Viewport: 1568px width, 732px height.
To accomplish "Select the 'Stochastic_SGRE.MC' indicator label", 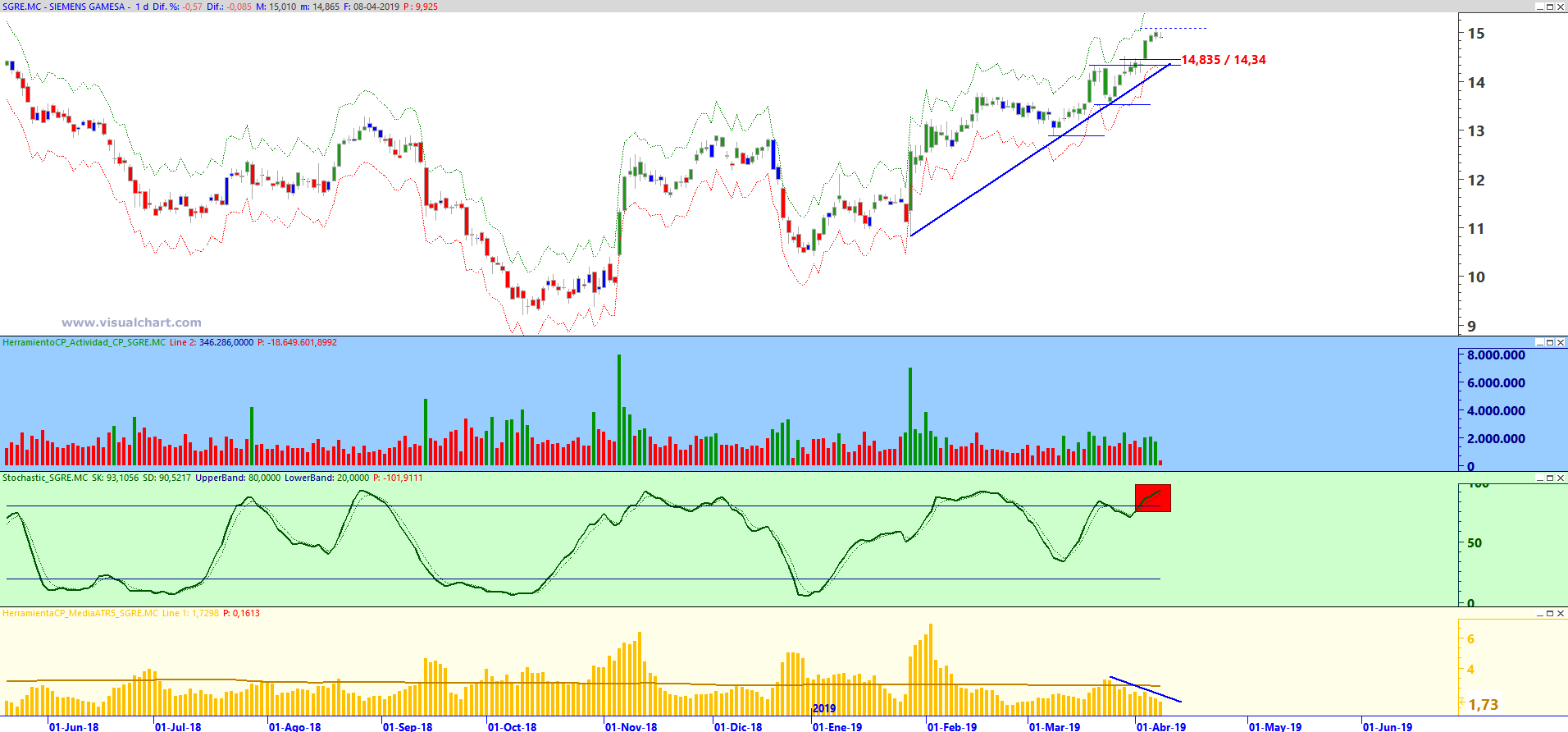I will click(x=45, y=478).
